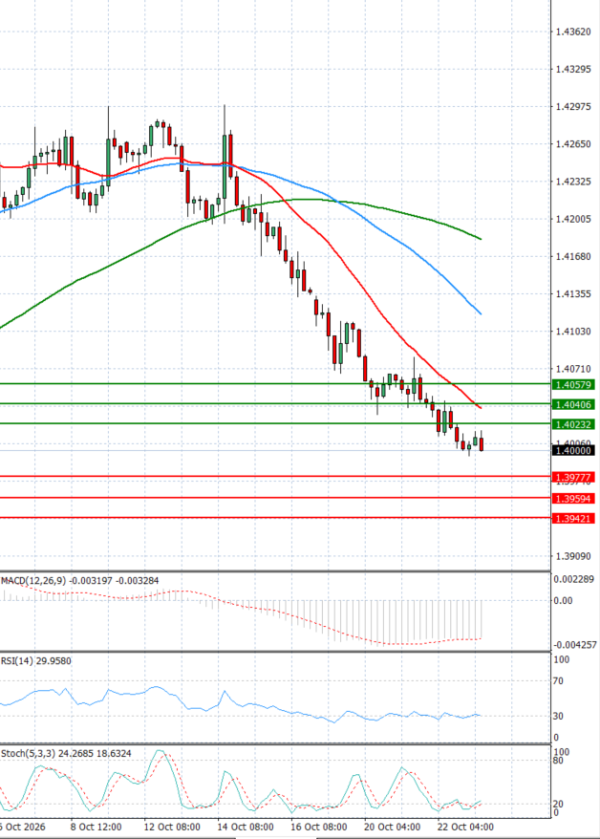Image resolution: width=600 pixels, height=839 pixels.
Task: Click the black 1.40000 current price label
Action: coord(573,451)
